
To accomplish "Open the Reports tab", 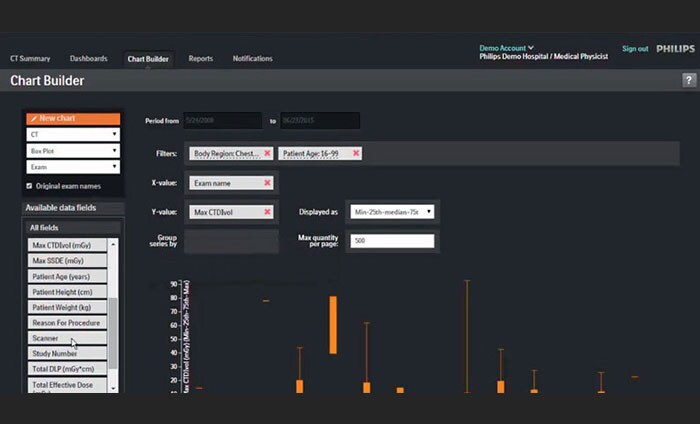I will (x=200, y=58).
